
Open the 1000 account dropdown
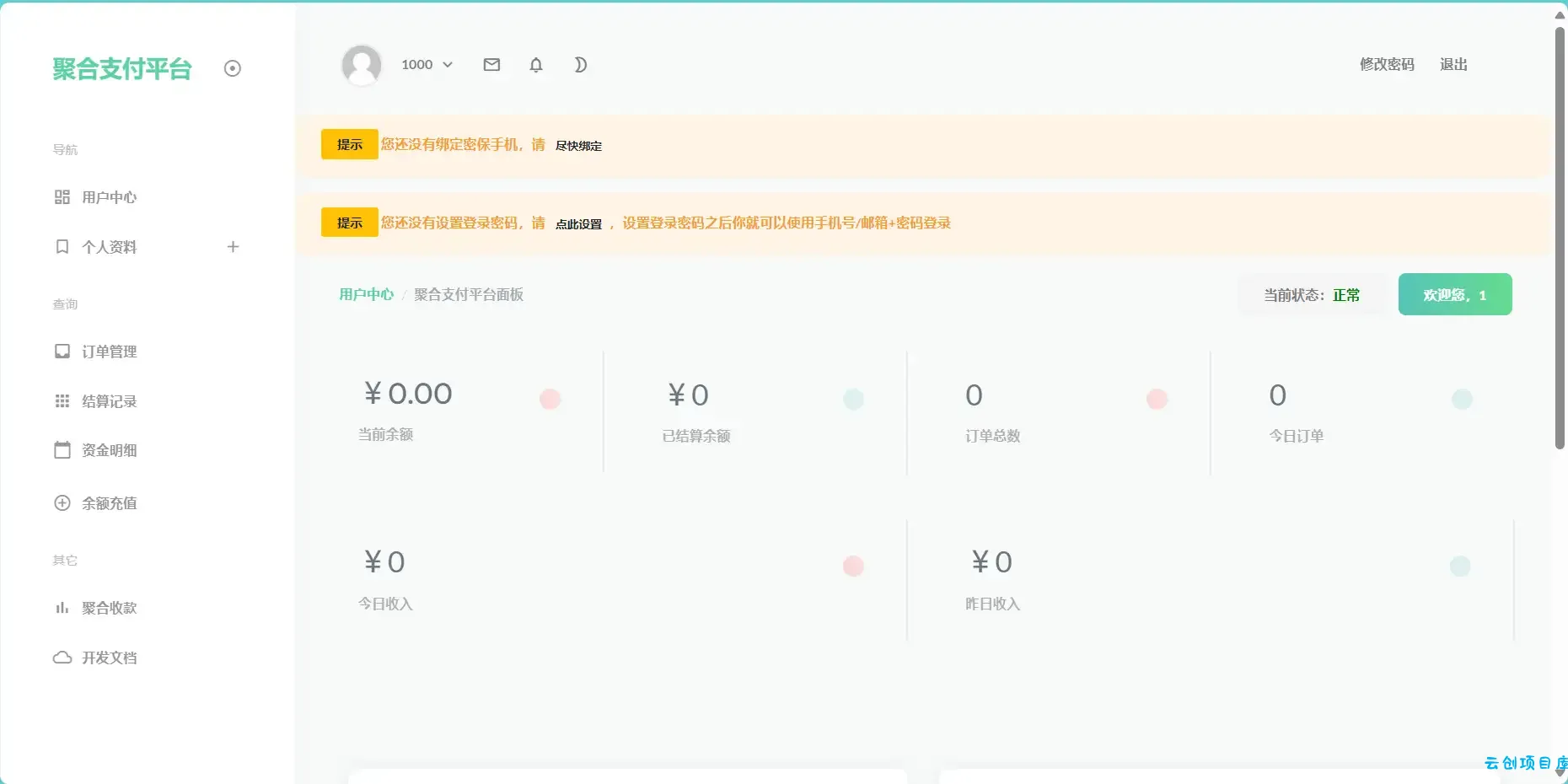(x=427, y=64)
